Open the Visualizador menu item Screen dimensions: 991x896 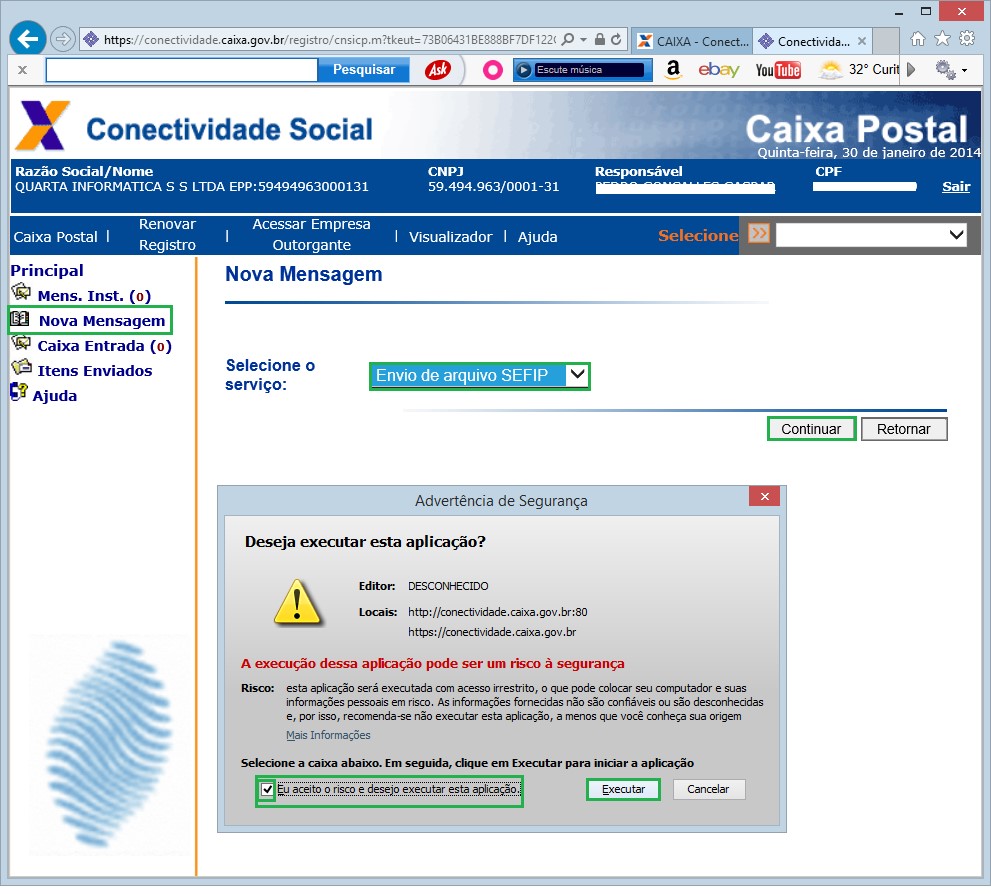click(x=449, y=237)
